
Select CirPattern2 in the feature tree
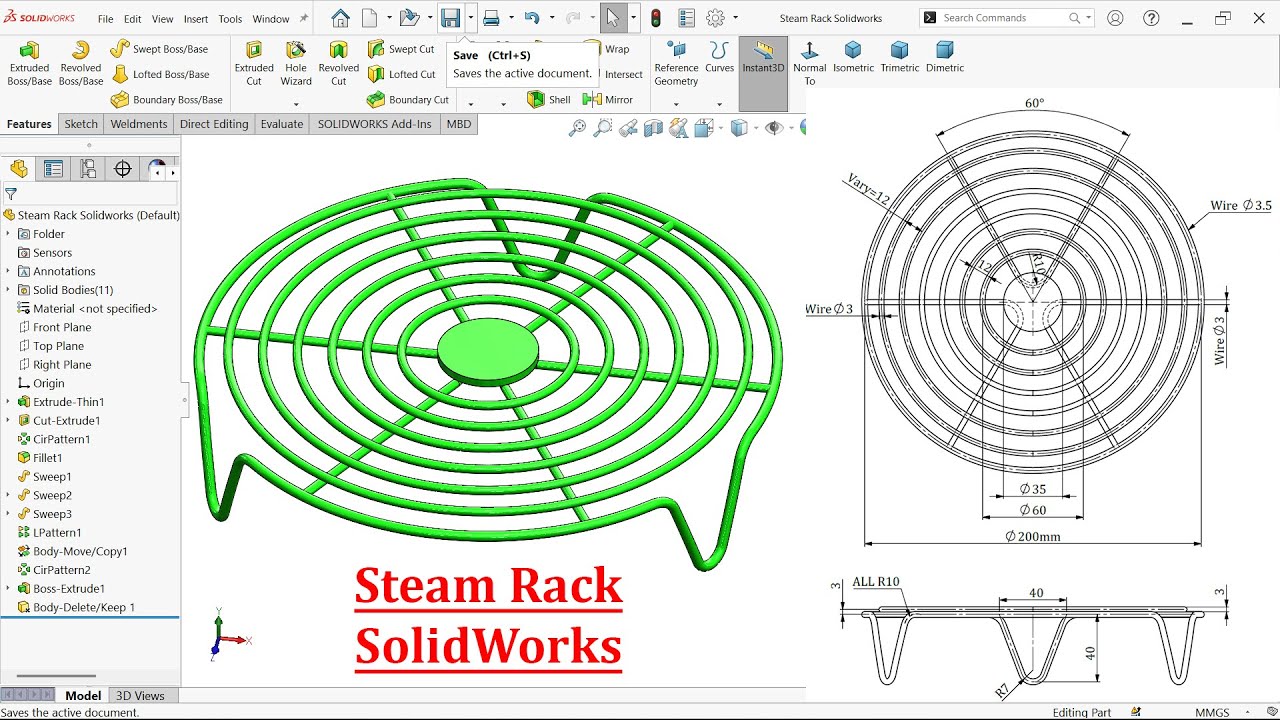click(x=61, y=570)
